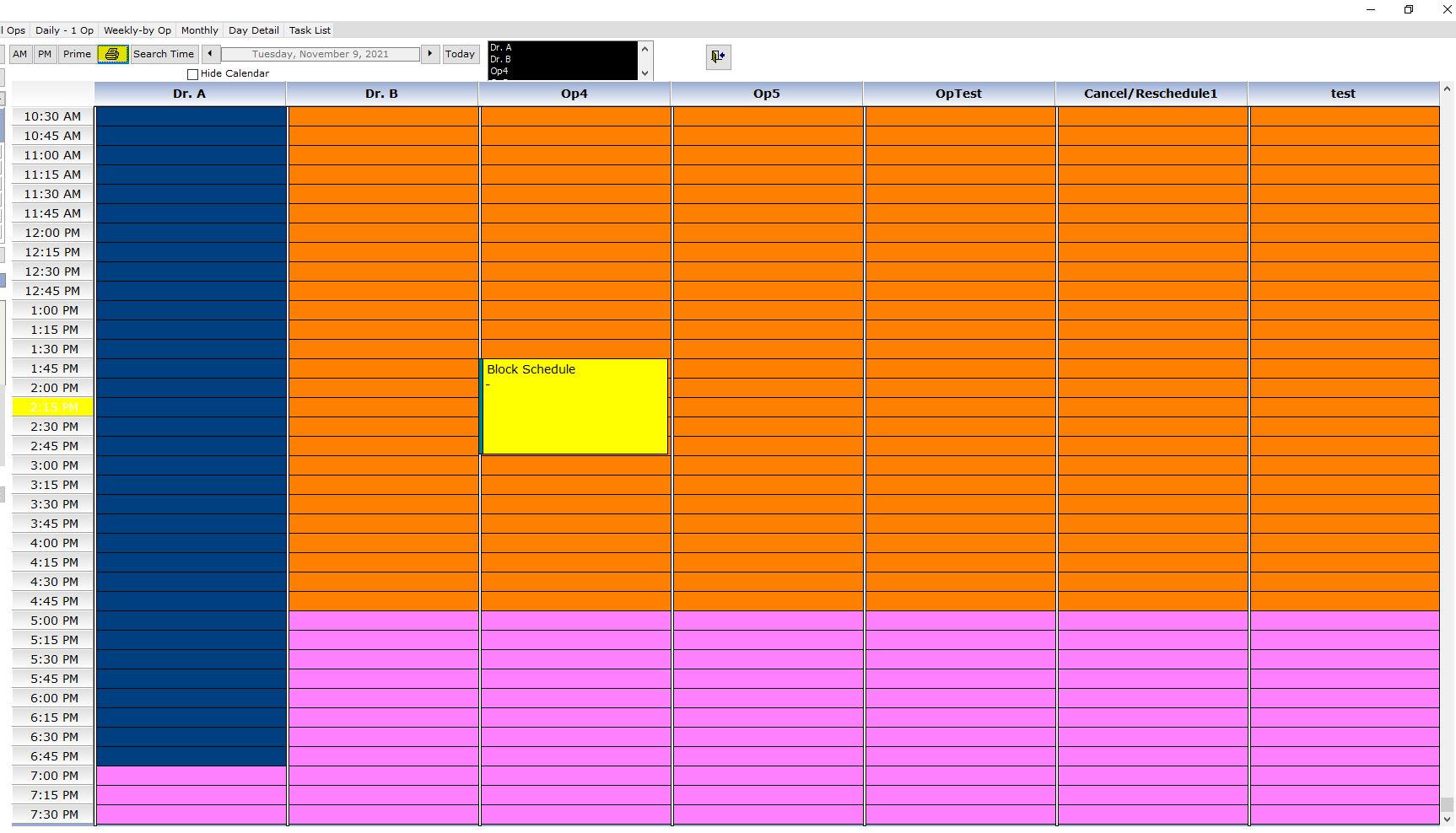This screenshot has height=833, width=1456.
Task: Restore down the application window
Action: (1408, 9)
